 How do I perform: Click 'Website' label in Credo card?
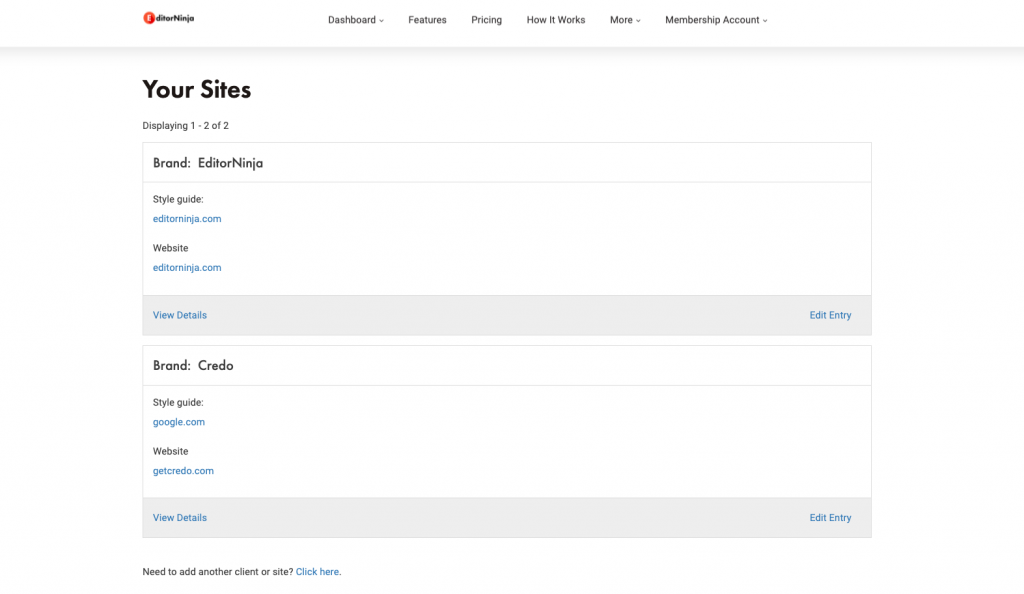coord(170,451)
